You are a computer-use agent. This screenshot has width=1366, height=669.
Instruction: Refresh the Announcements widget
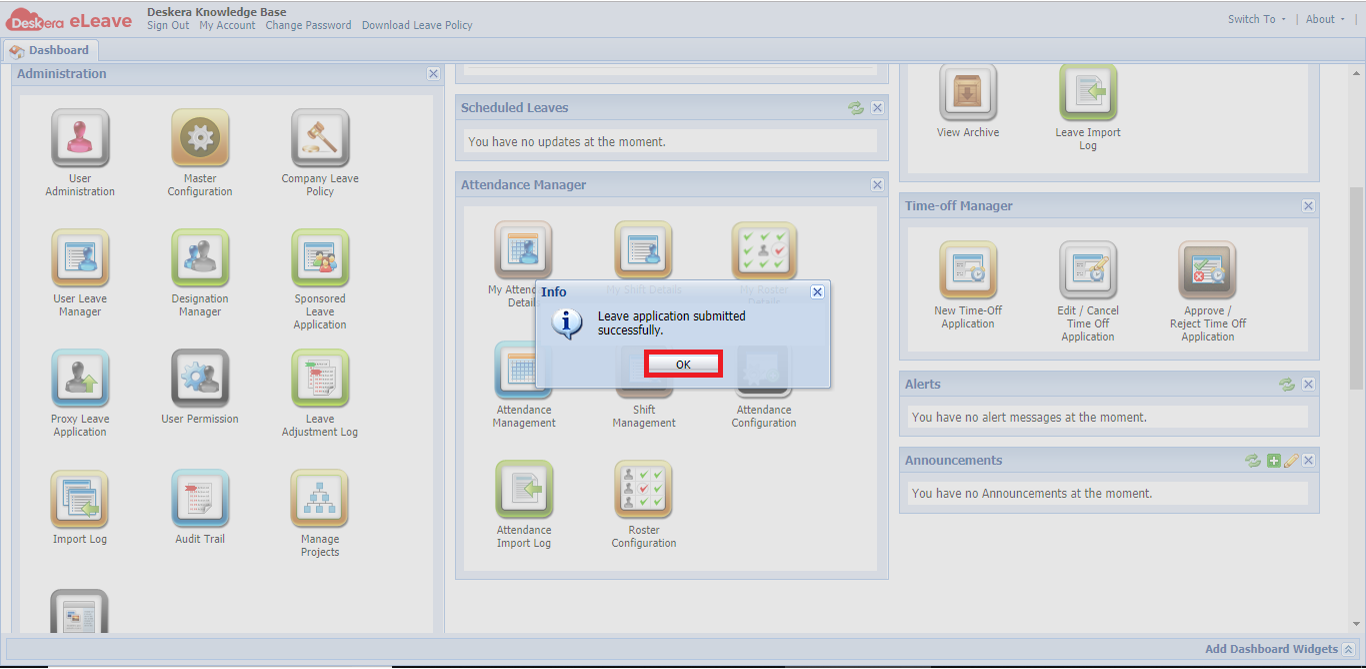1253,461
